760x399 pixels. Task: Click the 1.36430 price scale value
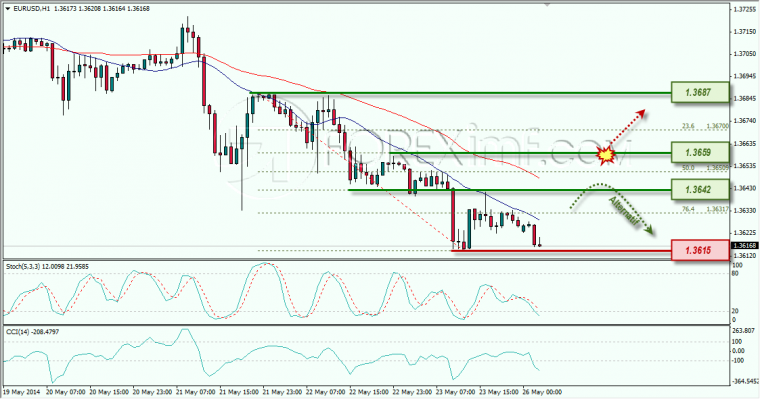click(x=745, y=188)
